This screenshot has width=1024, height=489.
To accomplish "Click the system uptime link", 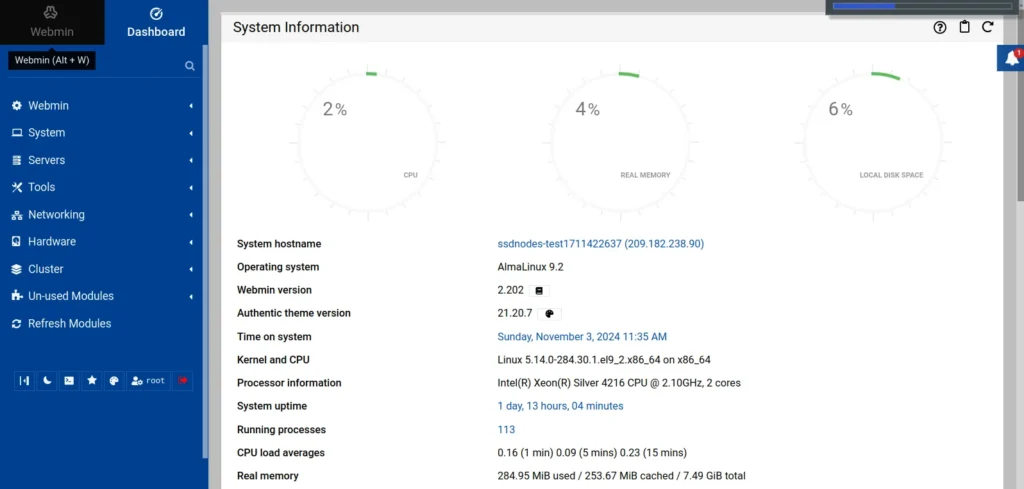I will pos(560,406).
